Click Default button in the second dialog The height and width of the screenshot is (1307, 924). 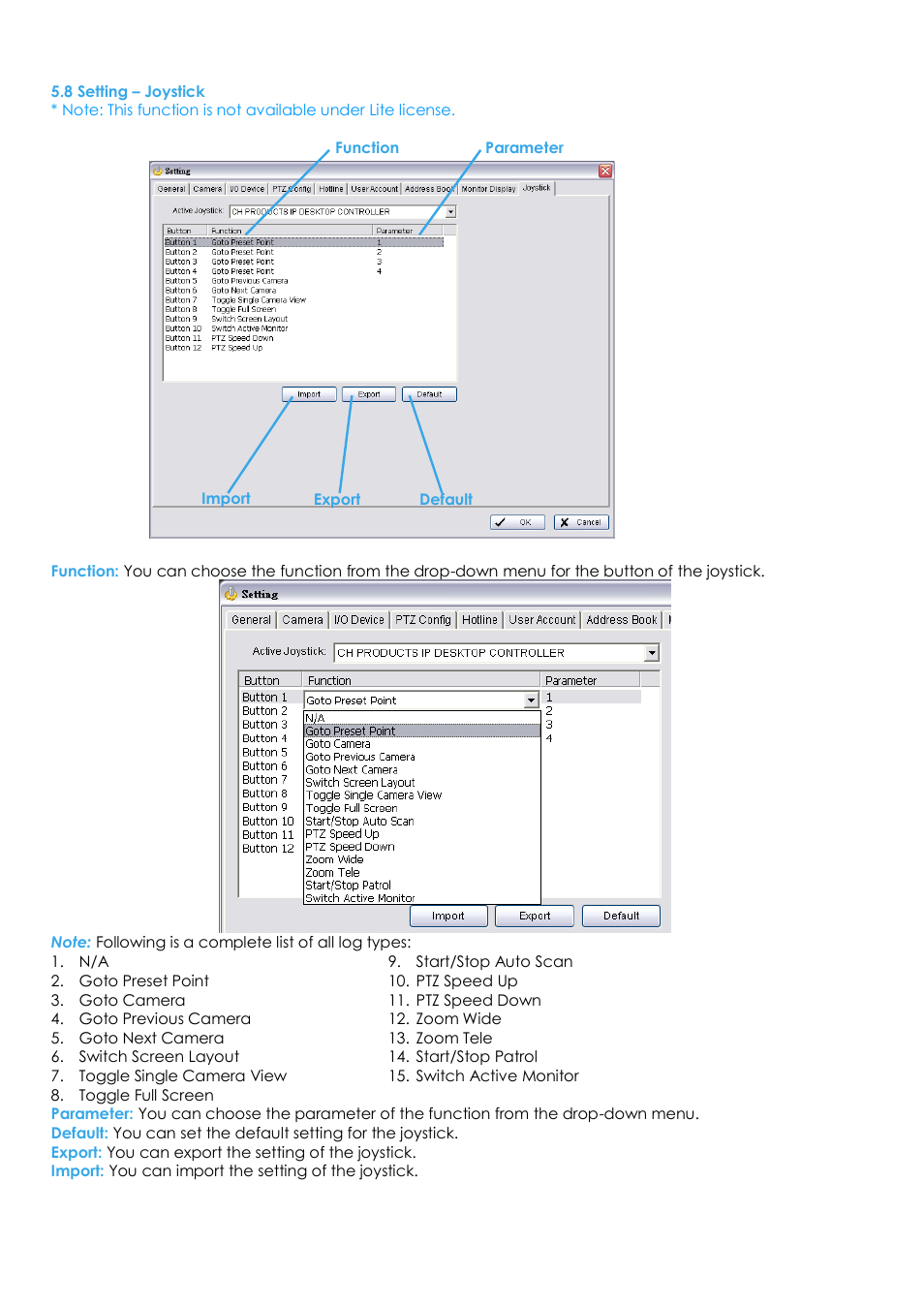click(621, 916)
